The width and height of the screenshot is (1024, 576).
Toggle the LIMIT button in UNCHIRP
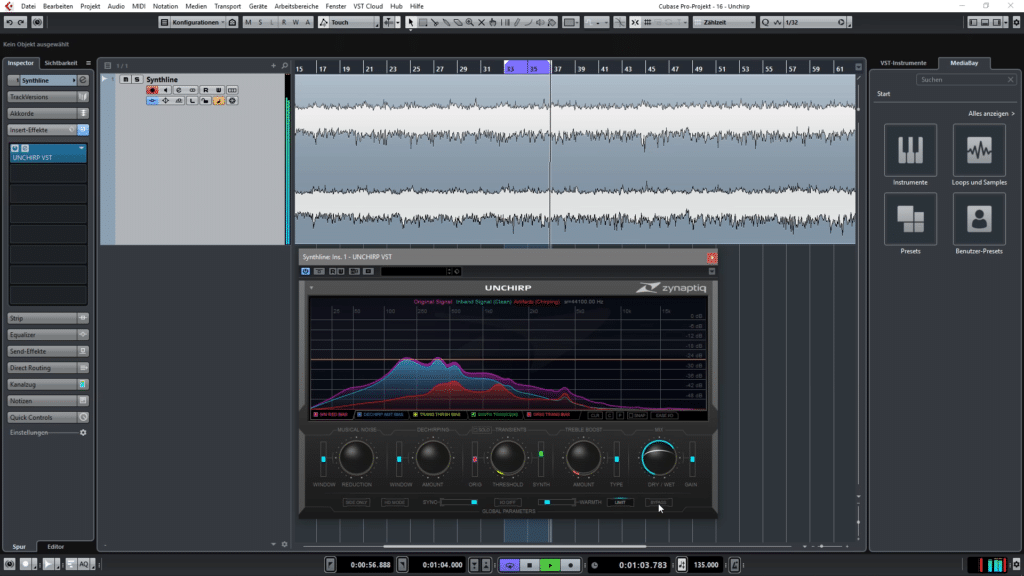(x=620, y=502)
